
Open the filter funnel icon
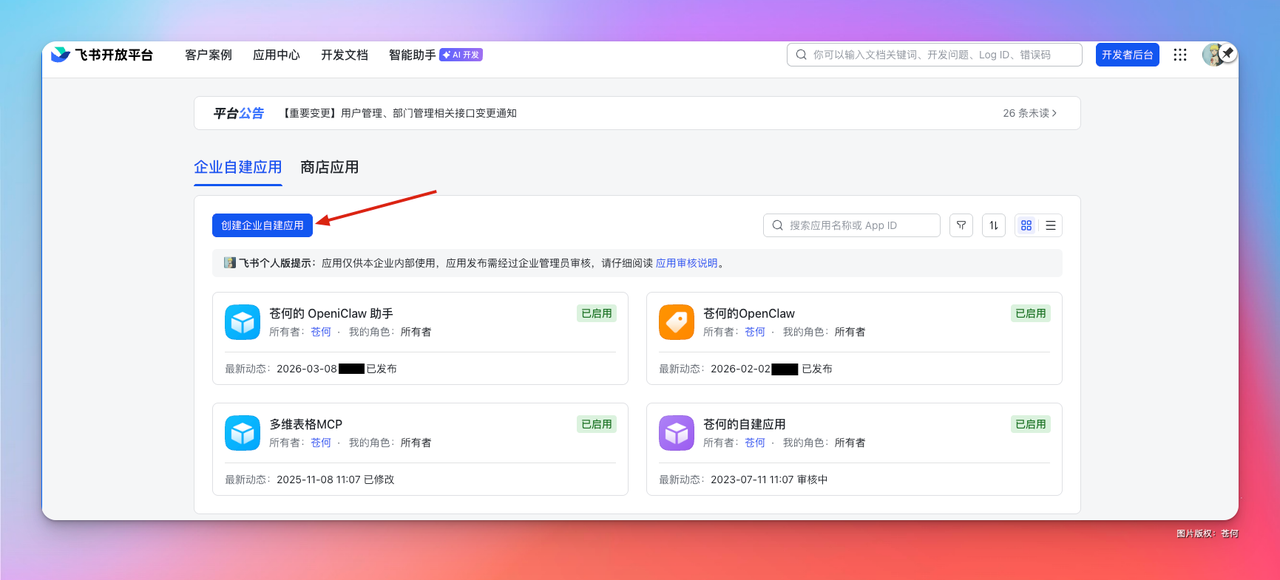[961, 225]
